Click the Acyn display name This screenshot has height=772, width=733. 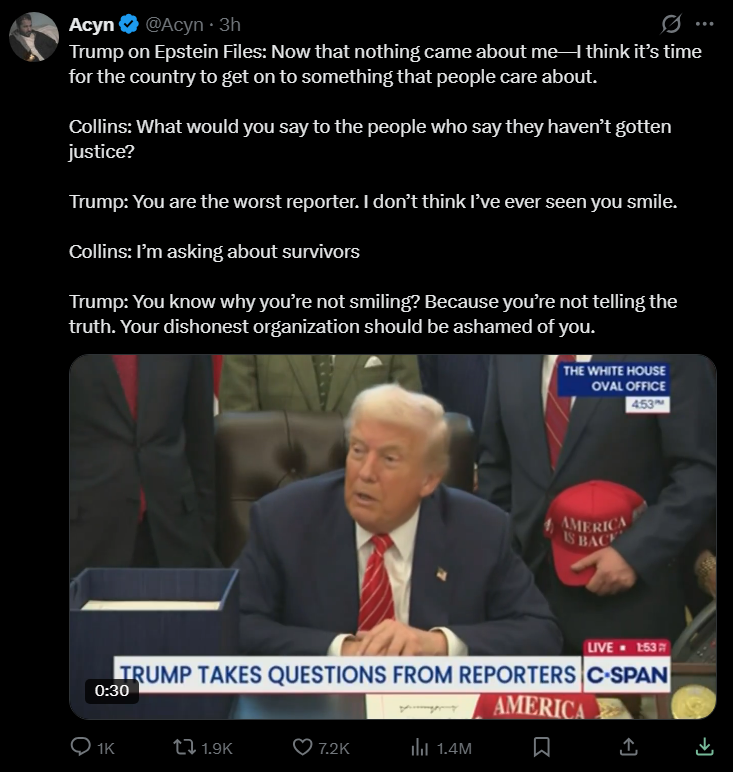[92, 24]
